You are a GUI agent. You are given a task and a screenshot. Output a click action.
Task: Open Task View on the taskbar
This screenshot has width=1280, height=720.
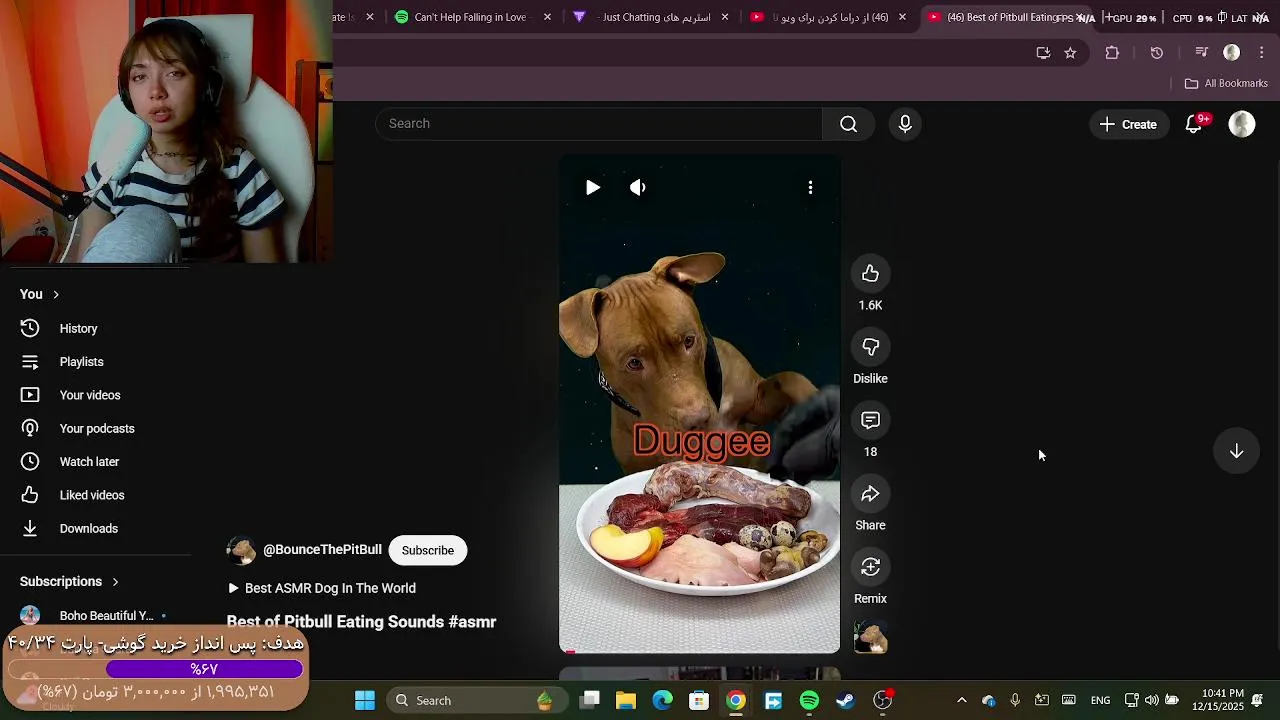pyautogui.click(x=590, y=701)
